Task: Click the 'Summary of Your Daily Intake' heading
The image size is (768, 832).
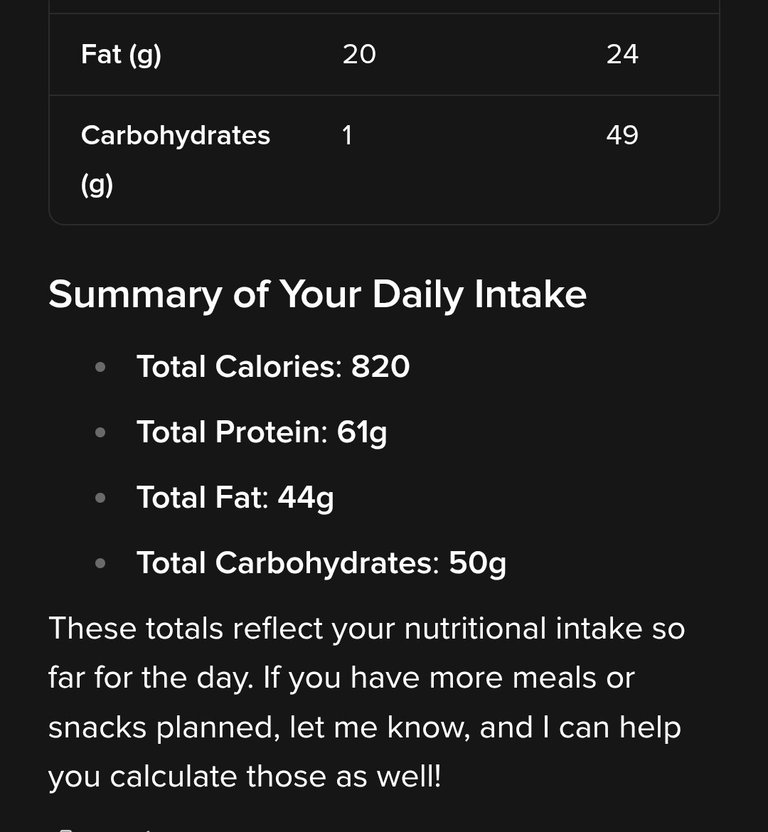Action: pyautogui.click(x=317, y=294)
